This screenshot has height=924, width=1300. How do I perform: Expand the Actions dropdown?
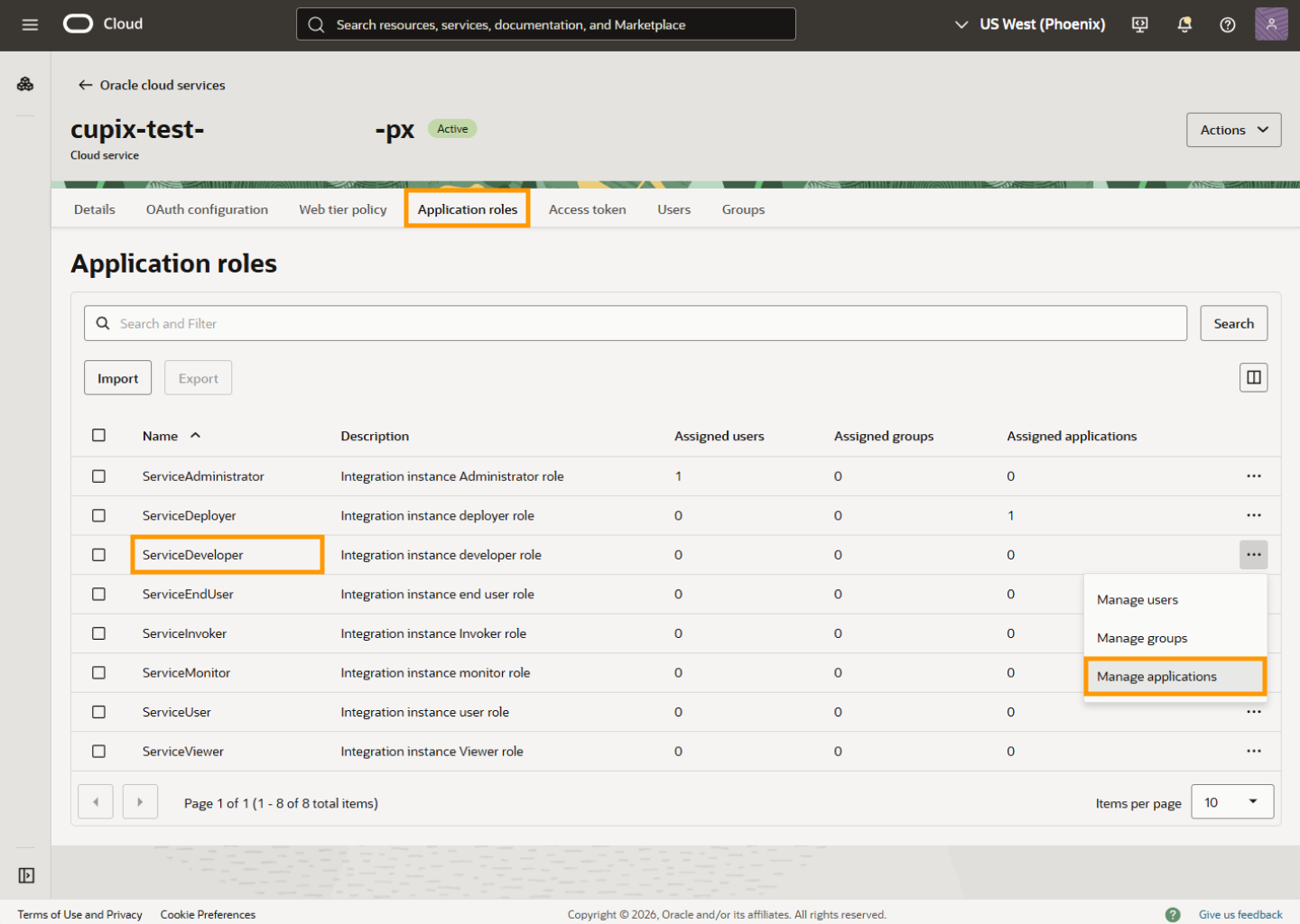pos(1233,130)
